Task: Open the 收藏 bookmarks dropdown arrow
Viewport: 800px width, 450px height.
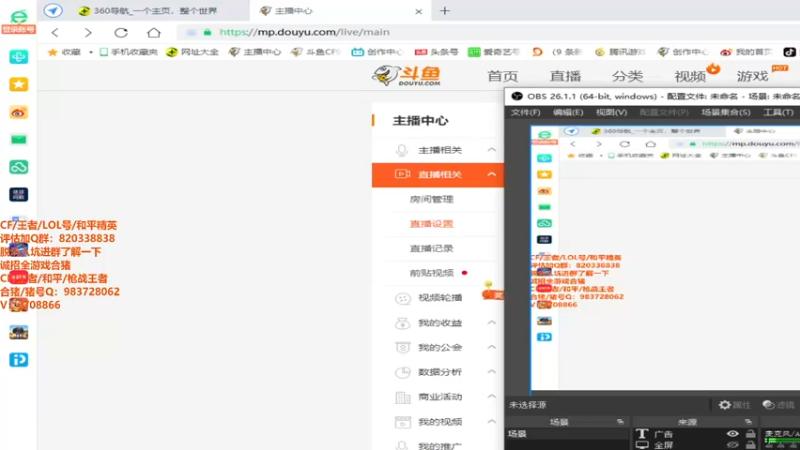Action: pyautogui.click(x=91, y=52)
